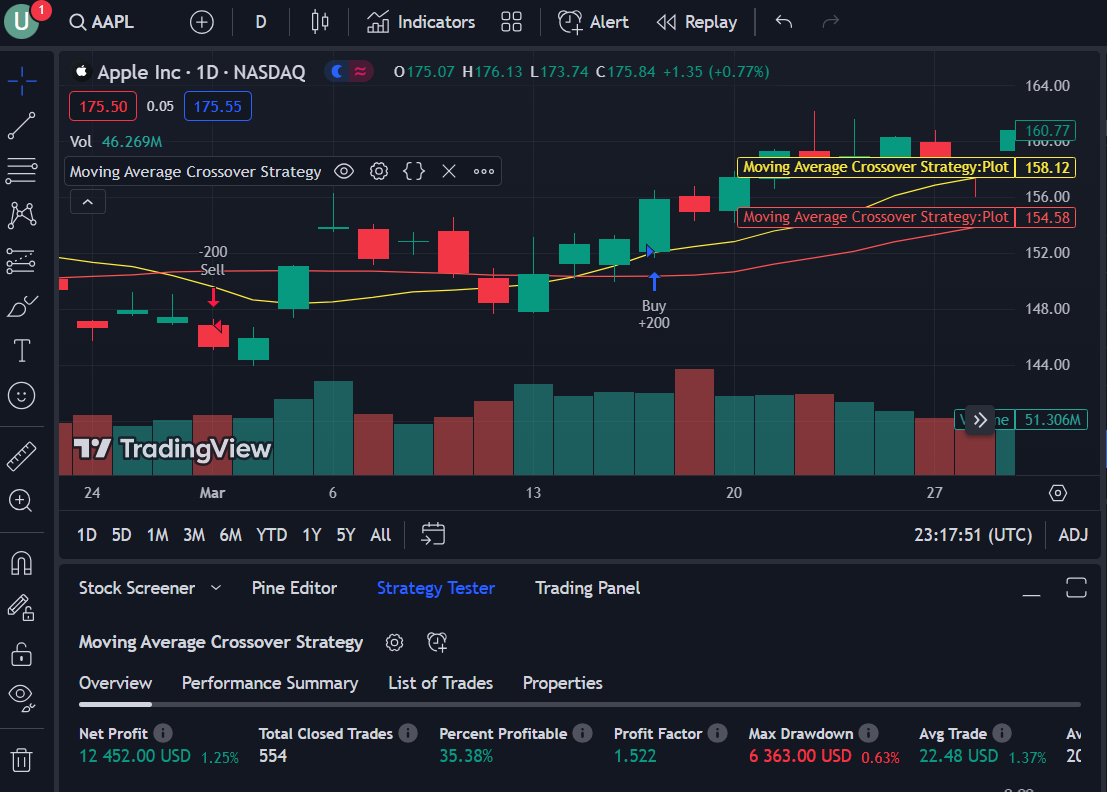Open the Fibonacci retracement tools

(x=22, y=170)
